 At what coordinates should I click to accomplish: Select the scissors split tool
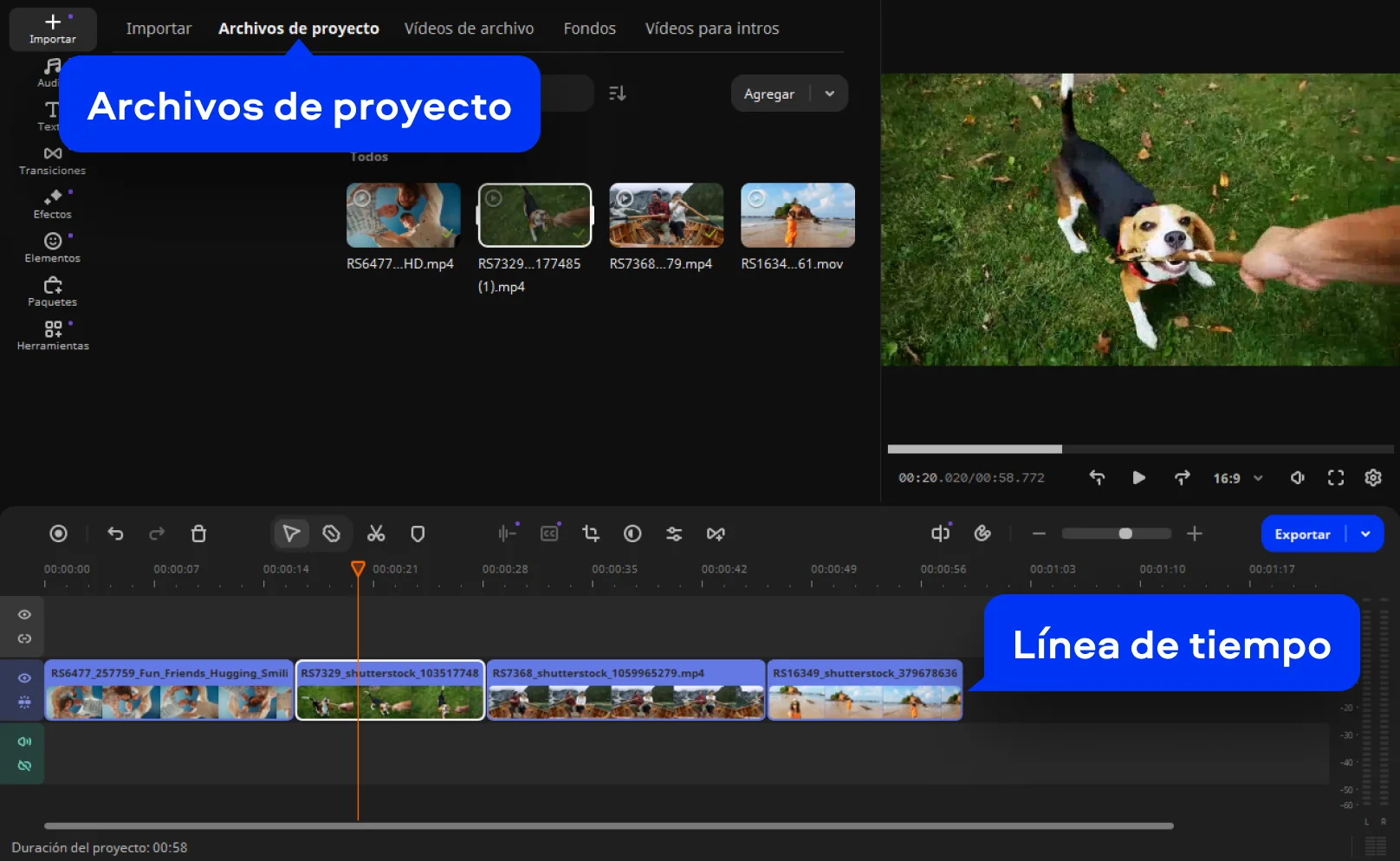point(376,534)
